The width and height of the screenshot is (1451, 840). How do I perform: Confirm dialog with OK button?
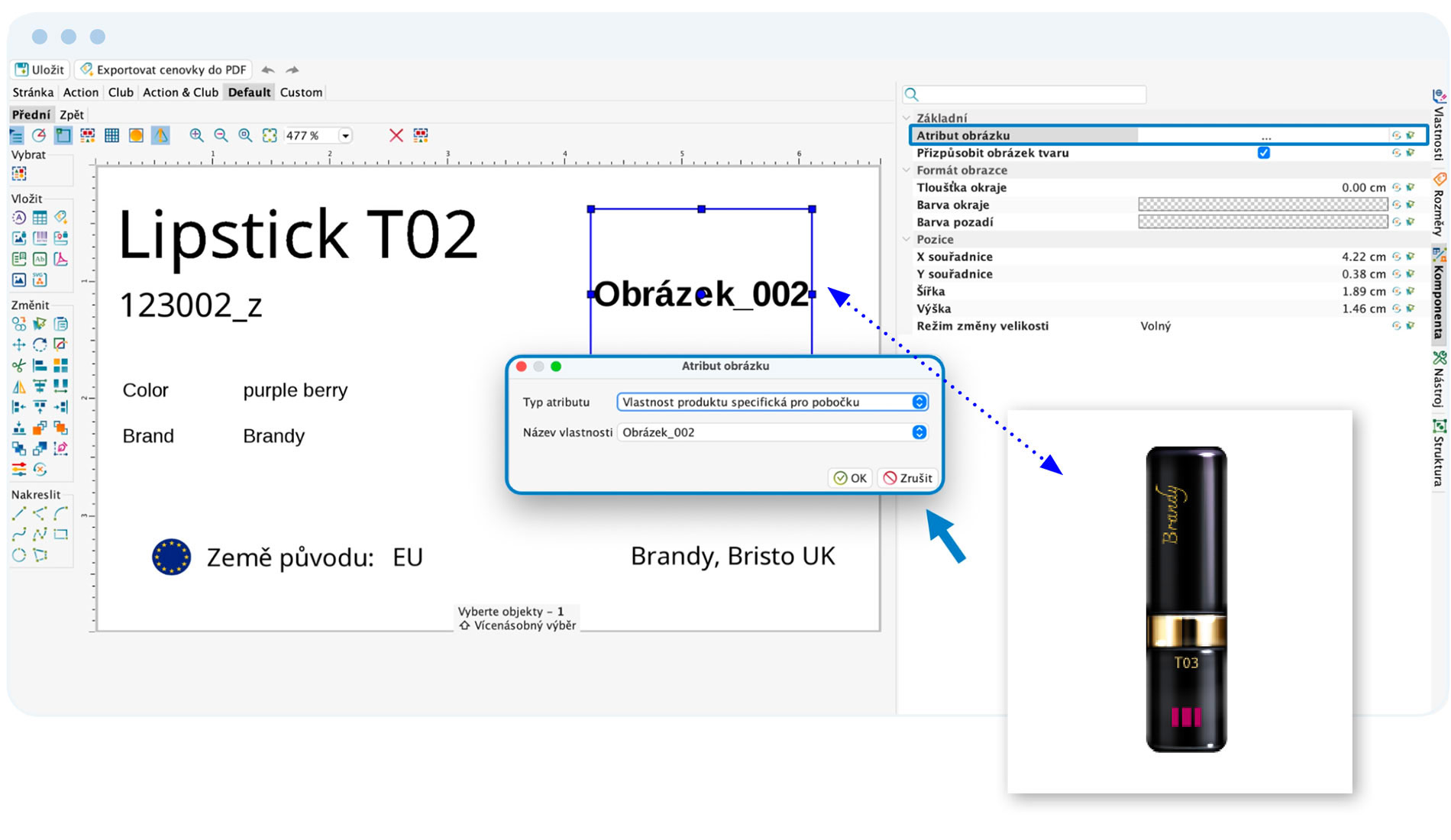pyautogui.click(x=850, y=478)
